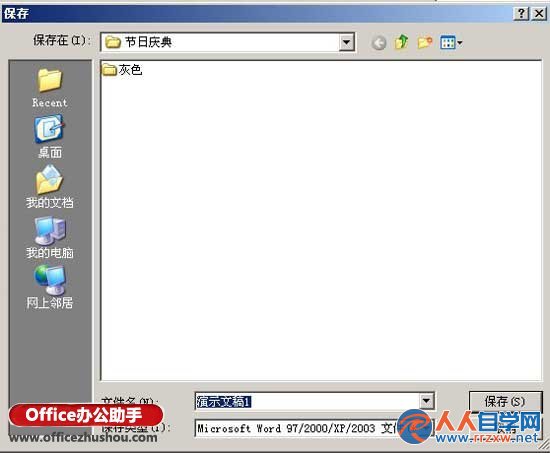The width and height of the screenshot is (550, 453).
Task: Open 网上邻居 in the places bar
Action: click(x=49, y=287)
